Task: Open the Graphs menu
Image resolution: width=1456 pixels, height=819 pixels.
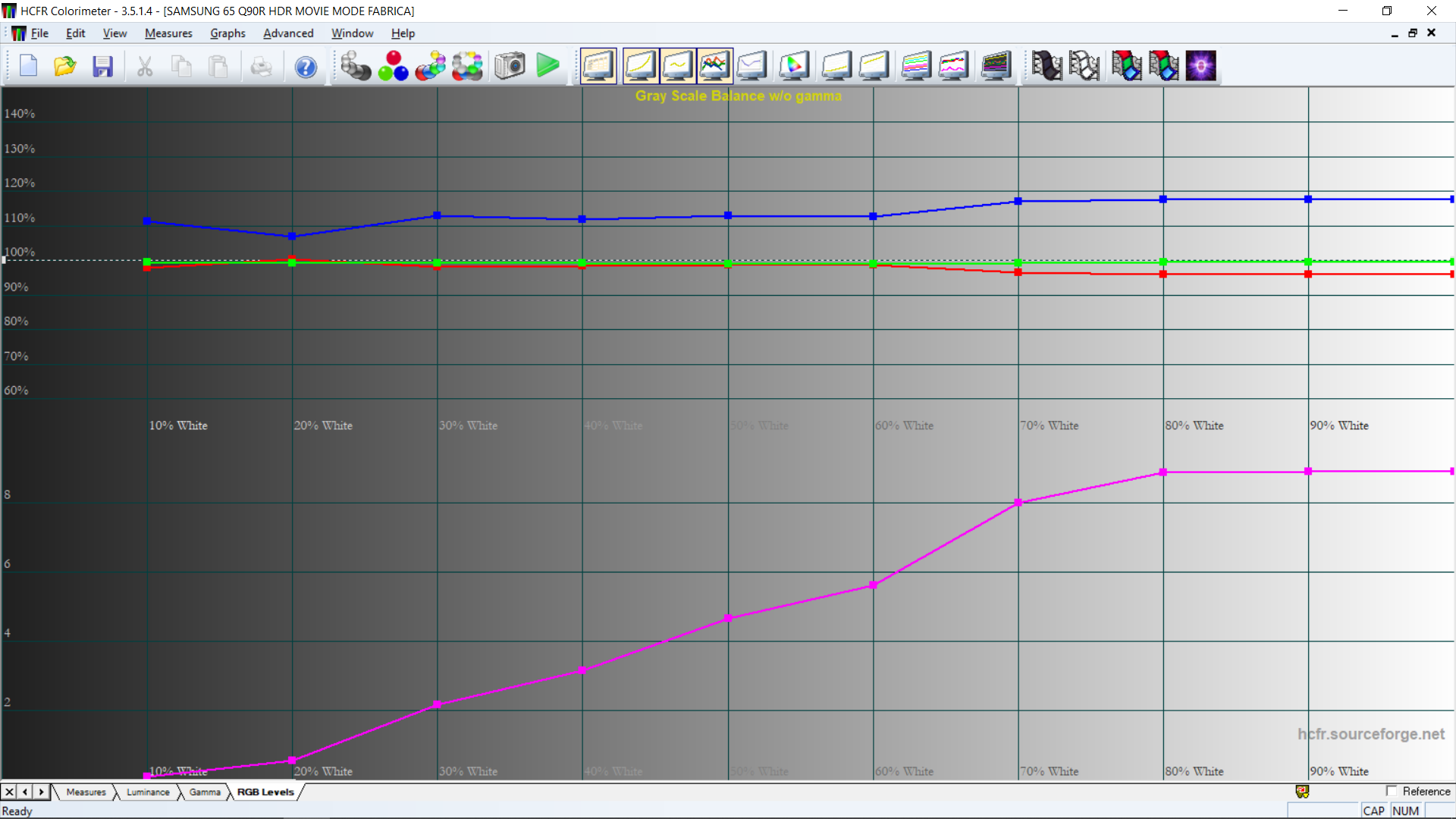Action: tap(227, 33)
